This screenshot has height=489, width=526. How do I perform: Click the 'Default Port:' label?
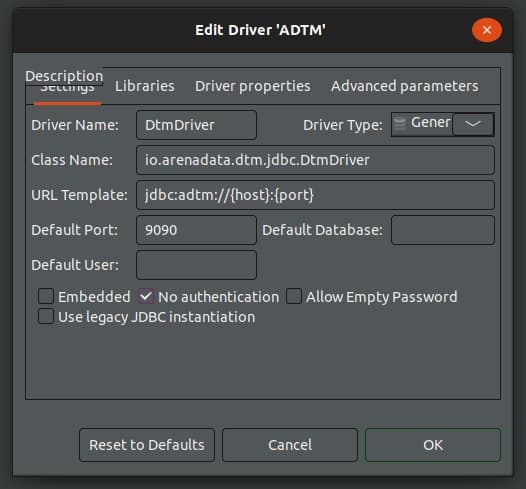click(74, 230)
